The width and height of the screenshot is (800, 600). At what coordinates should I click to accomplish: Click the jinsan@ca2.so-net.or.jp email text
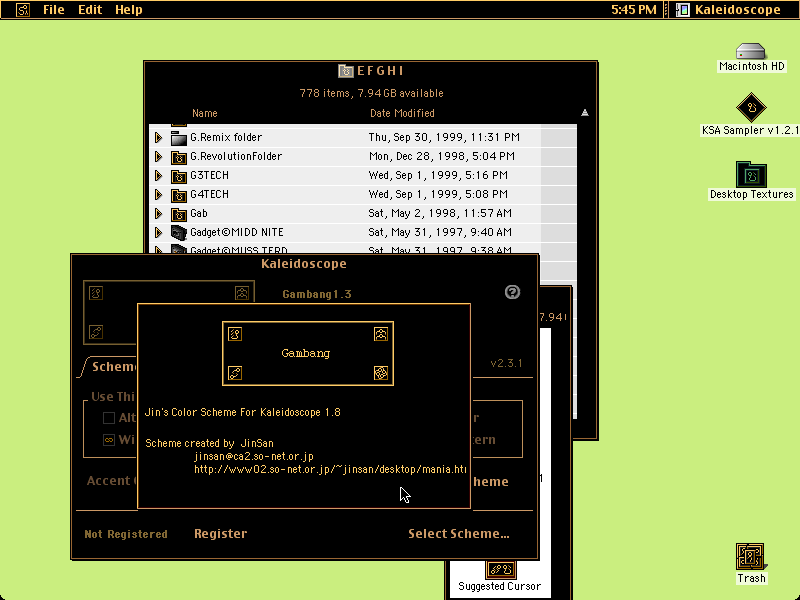click(x=254, y=456)
